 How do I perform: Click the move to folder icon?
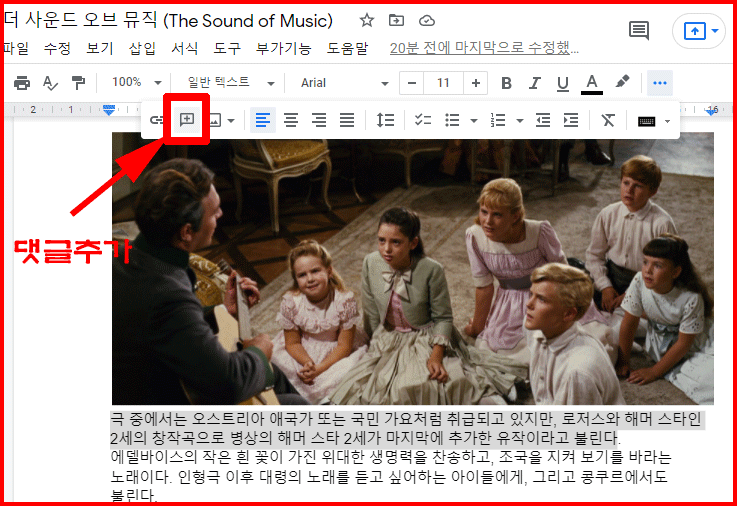(x=396, y=21)
